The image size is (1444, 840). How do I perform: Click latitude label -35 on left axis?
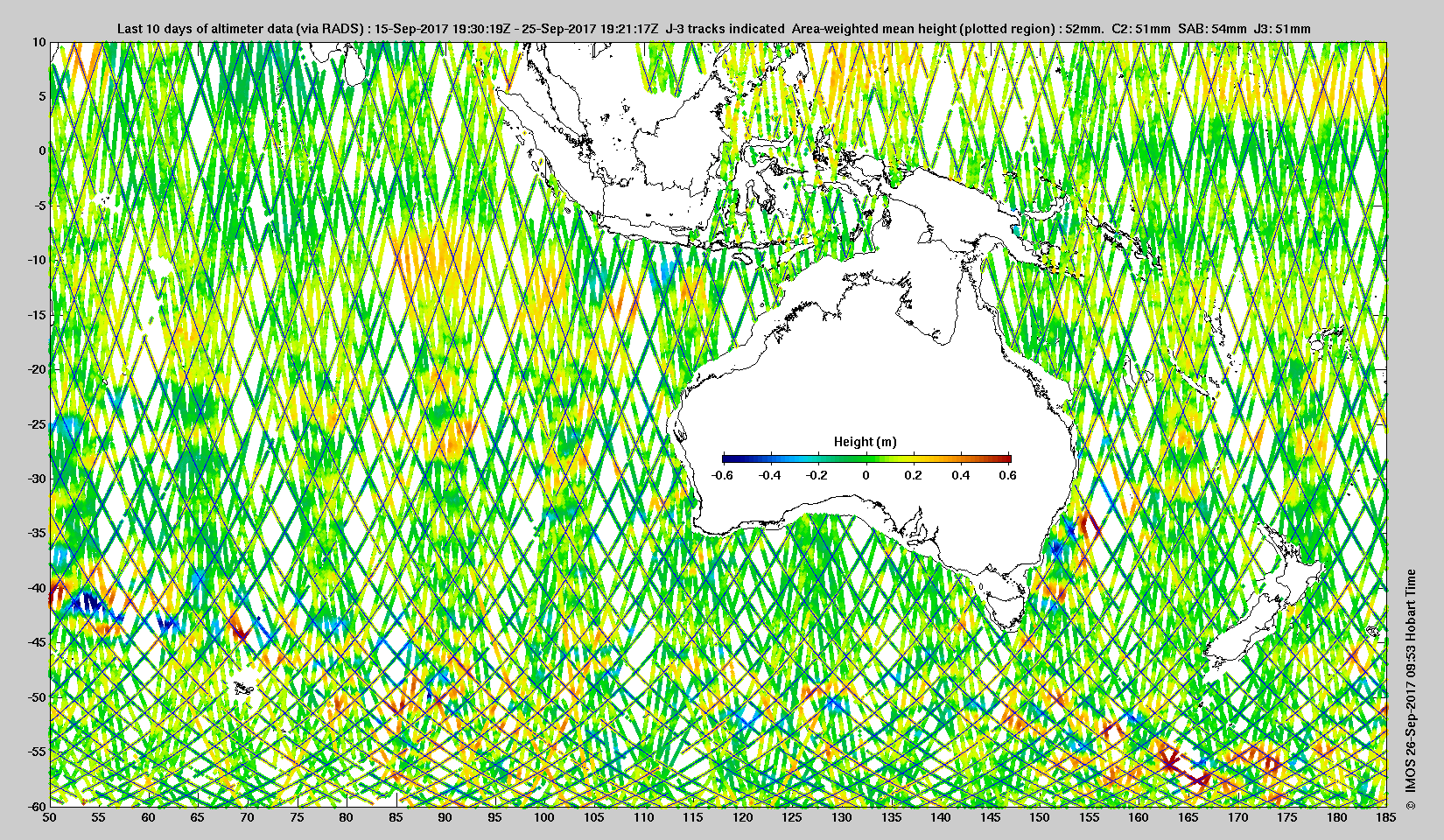click(37, 533)
